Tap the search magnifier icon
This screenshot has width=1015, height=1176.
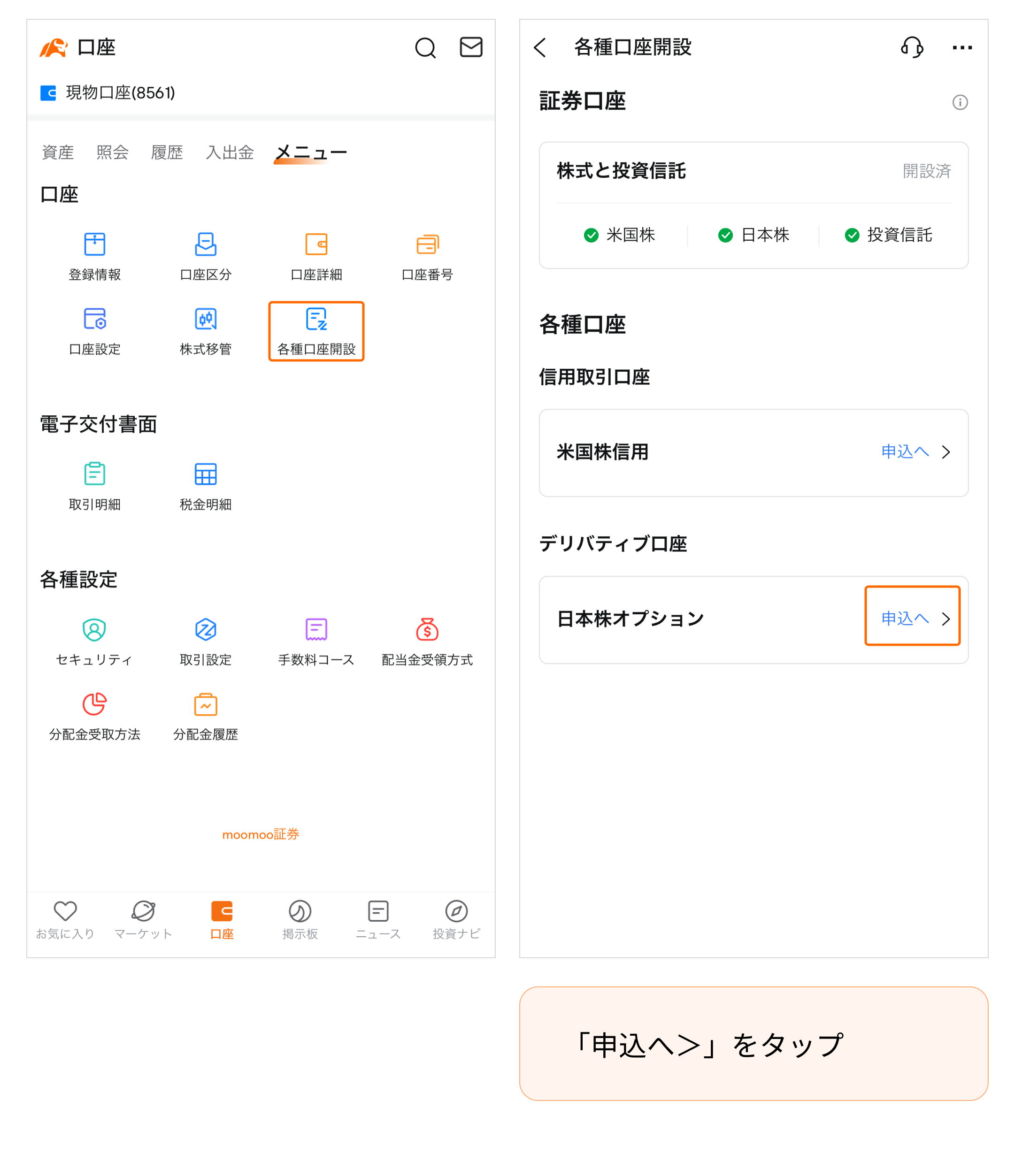[425, 48]
